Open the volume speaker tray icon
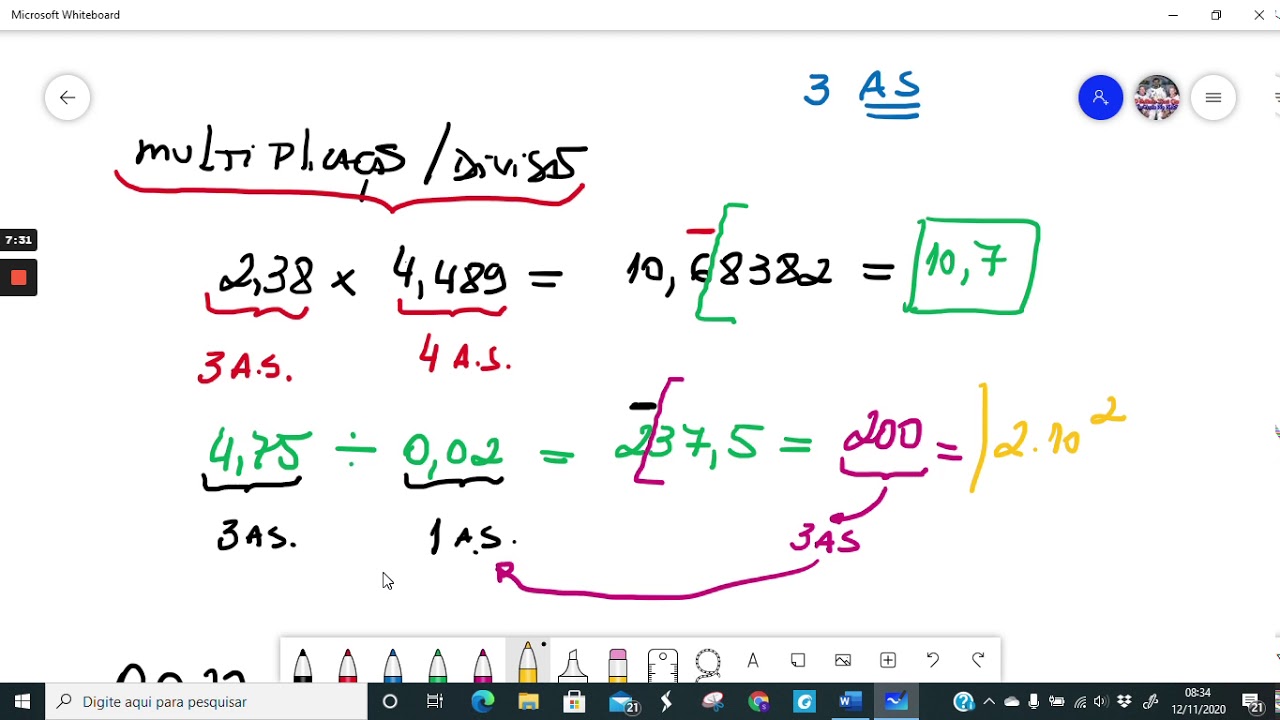 tap(1101, 701)
